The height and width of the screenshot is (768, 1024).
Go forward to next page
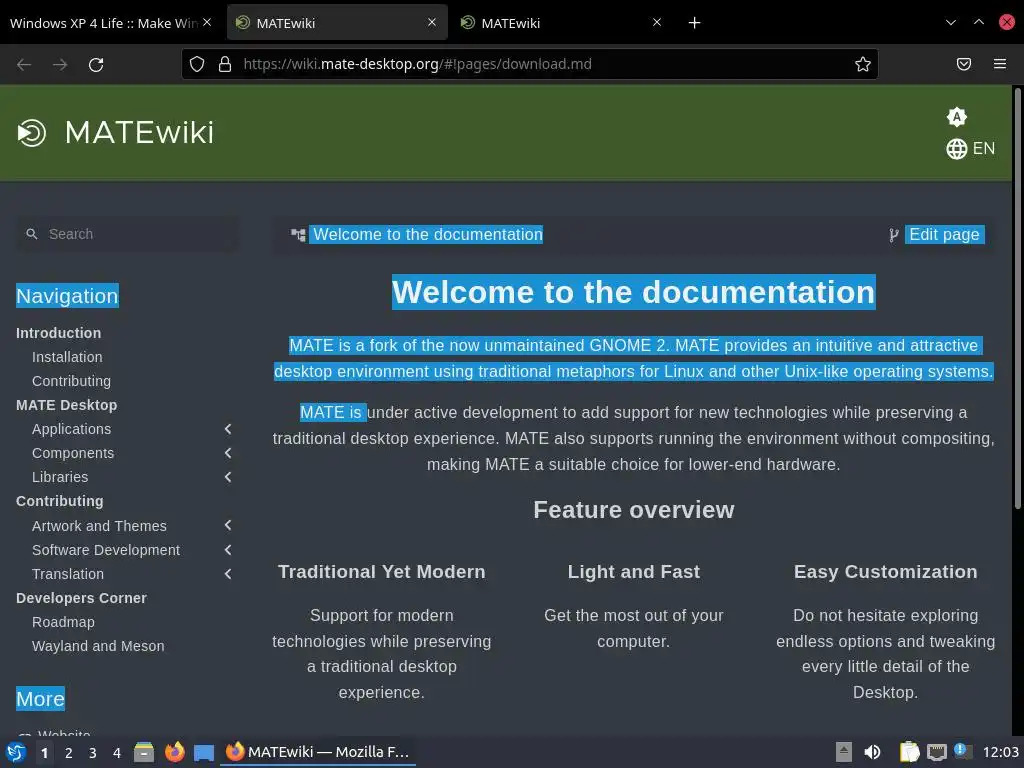(60, 64)
